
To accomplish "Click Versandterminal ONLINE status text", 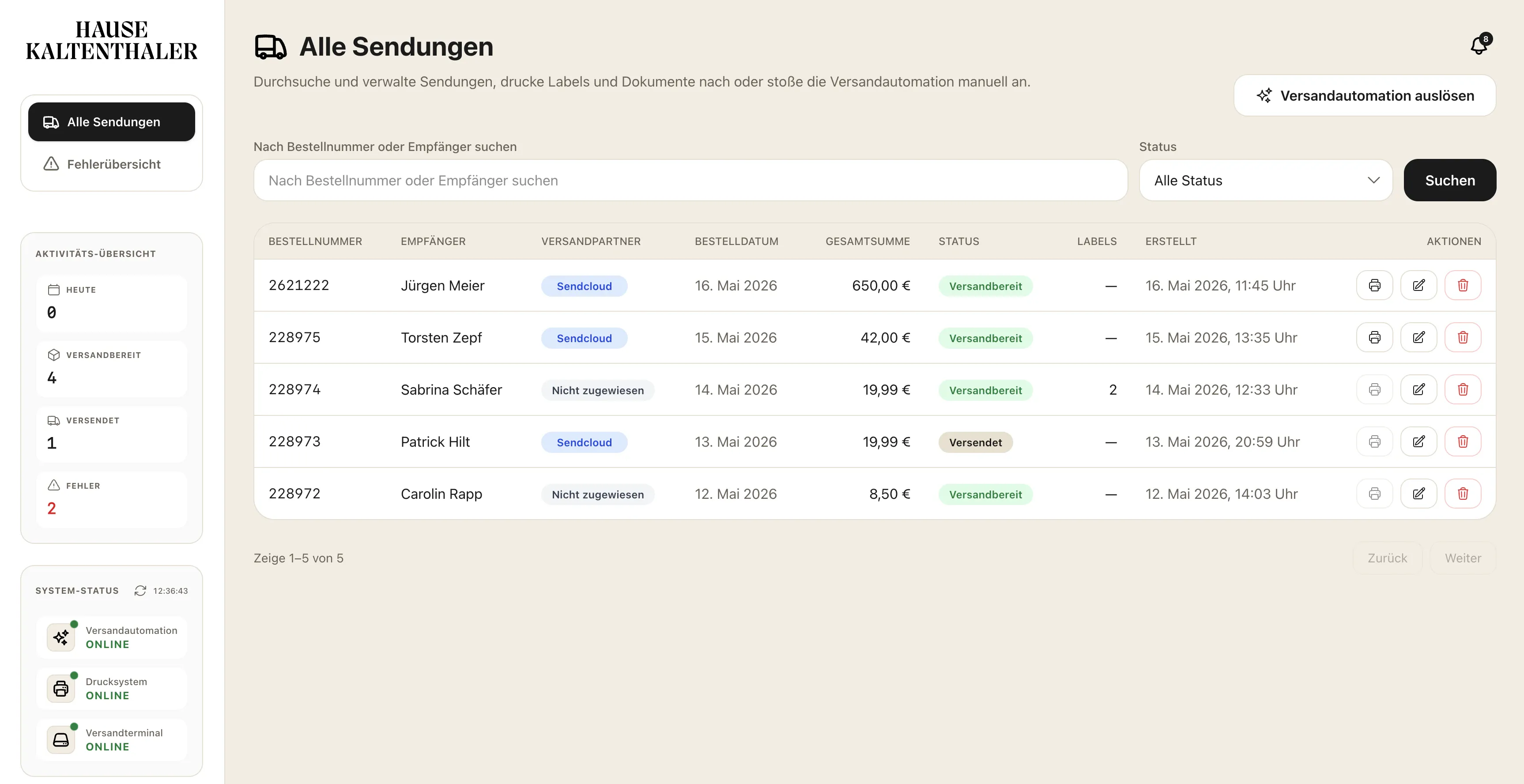I will click(108, 747).
